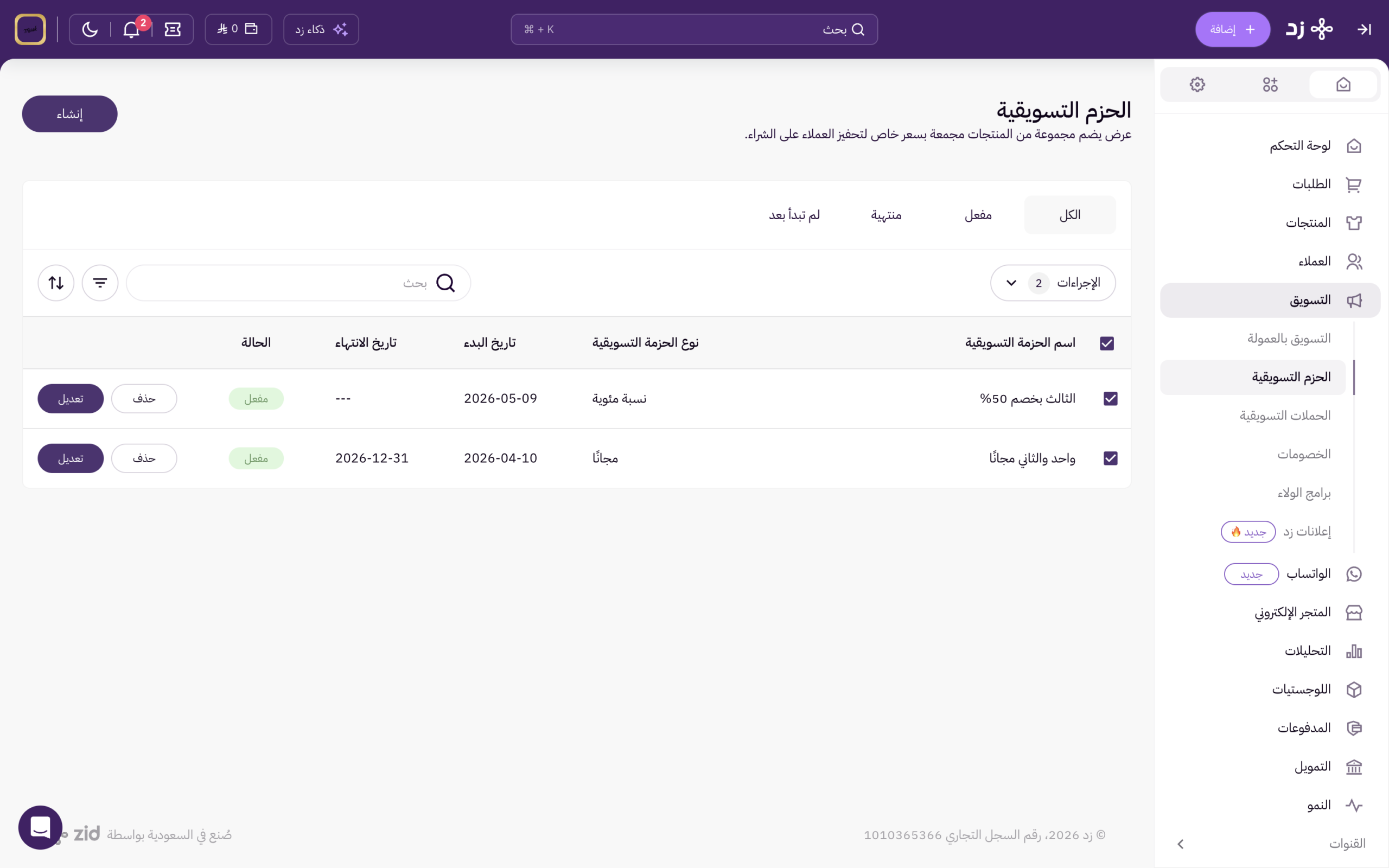1389x868 pixels.
Task: Click the تاريخ البدء column header
Action: 489,343
